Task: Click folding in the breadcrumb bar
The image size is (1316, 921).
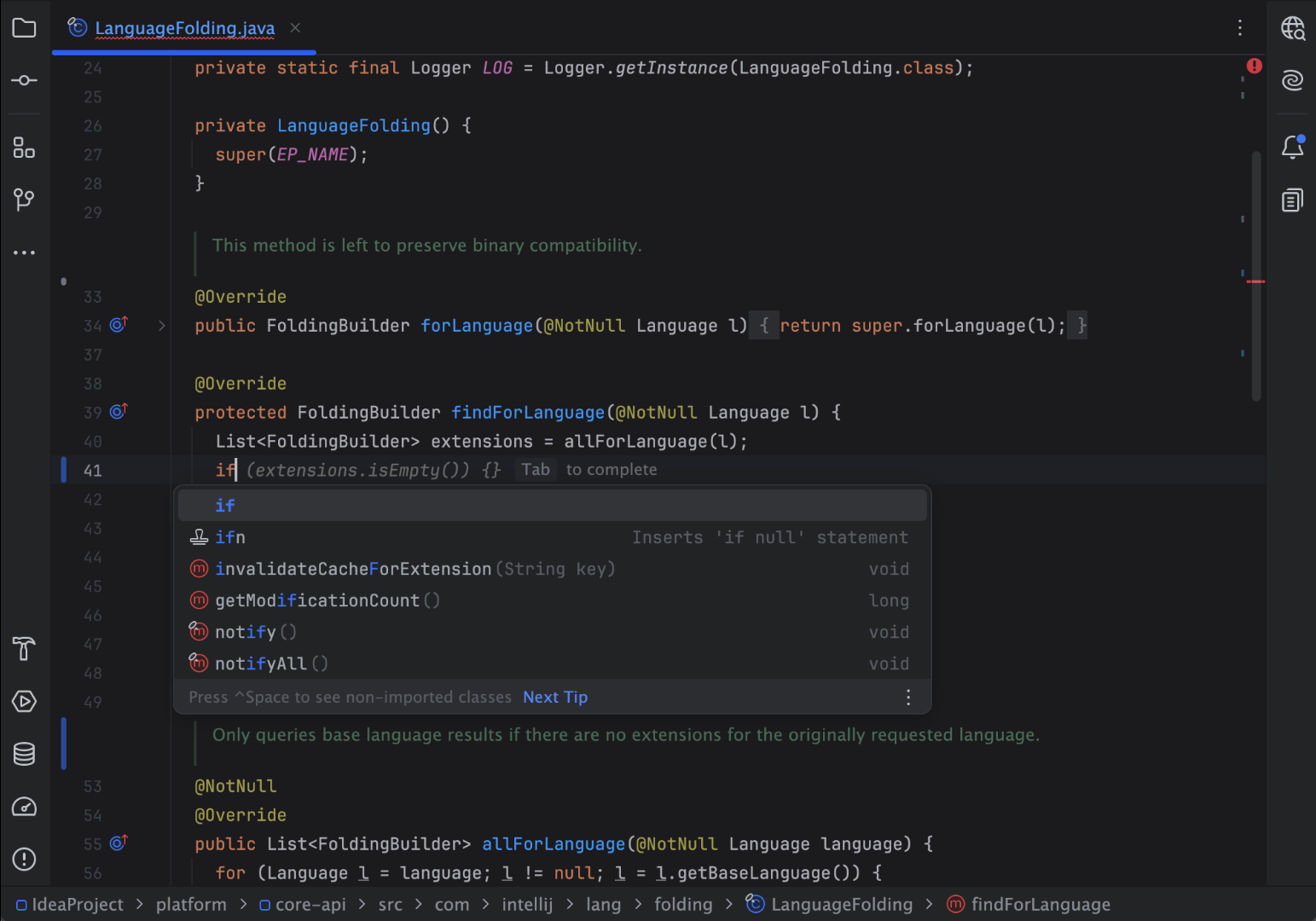Action: [683, 904]
